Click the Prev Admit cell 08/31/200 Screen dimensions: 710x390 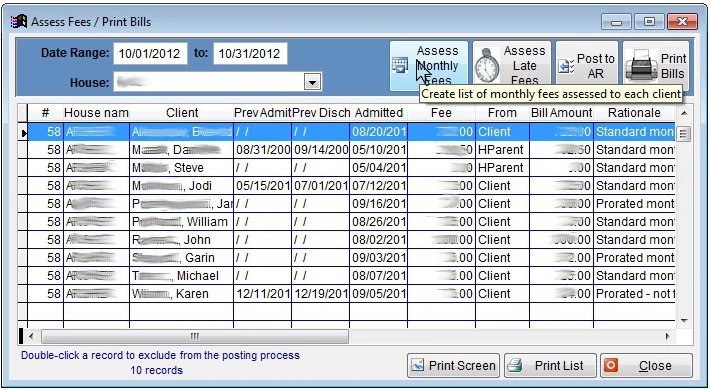point(263,150)
